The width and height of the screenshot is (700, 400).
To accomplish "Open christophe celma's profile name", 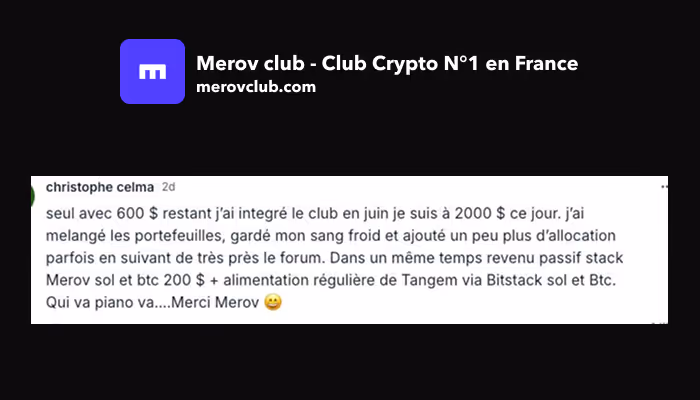I will (100, 187).
